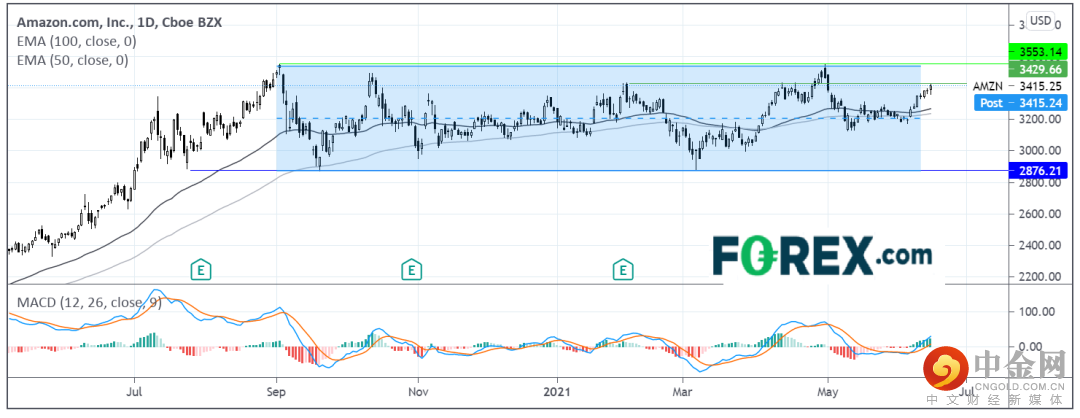
Task: Open the EMA (50, close, 0) indicator legend
Action: [72, 61]
